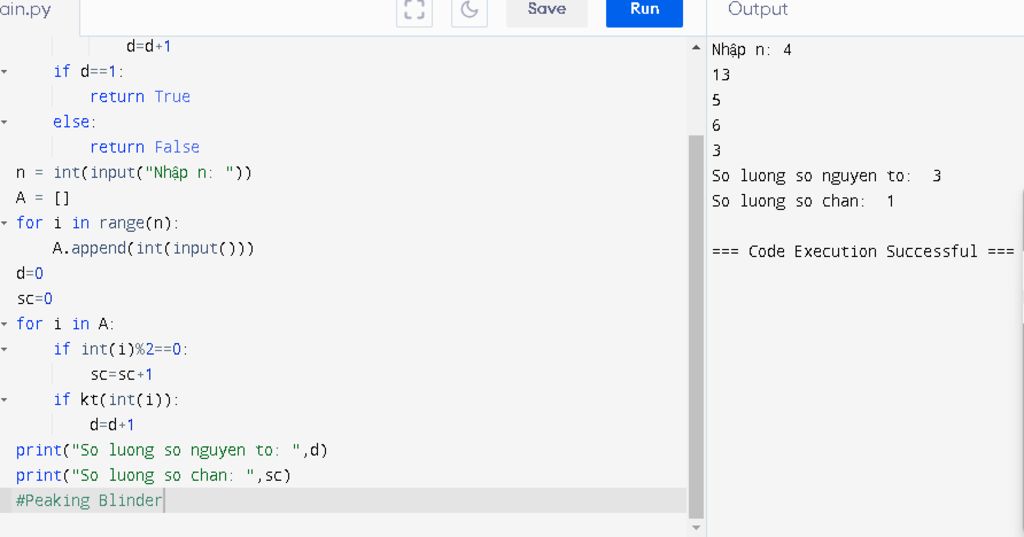
Task: Switch to the Output panel header
Action: click(757, 10)
